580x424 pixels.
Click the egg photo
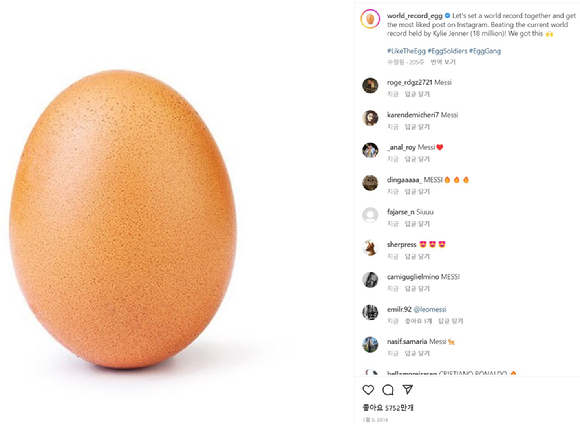click(x=123, y=219)
